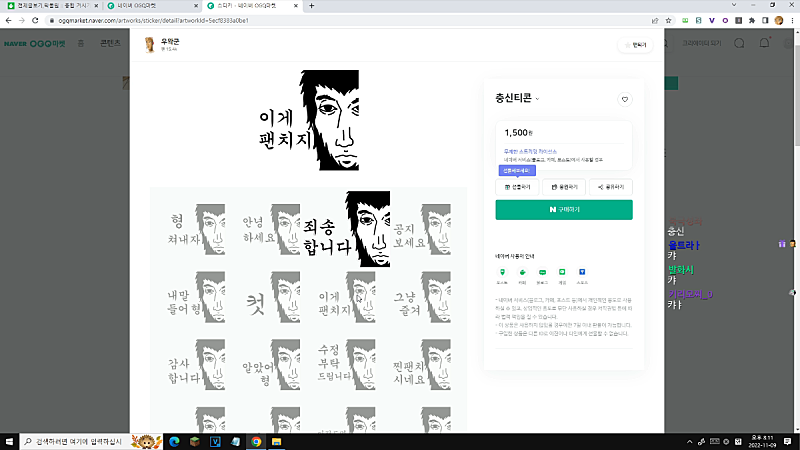Select the '감사합니다' sticker
This screenshot has width=800, height=450.
[x=196, y=365]
